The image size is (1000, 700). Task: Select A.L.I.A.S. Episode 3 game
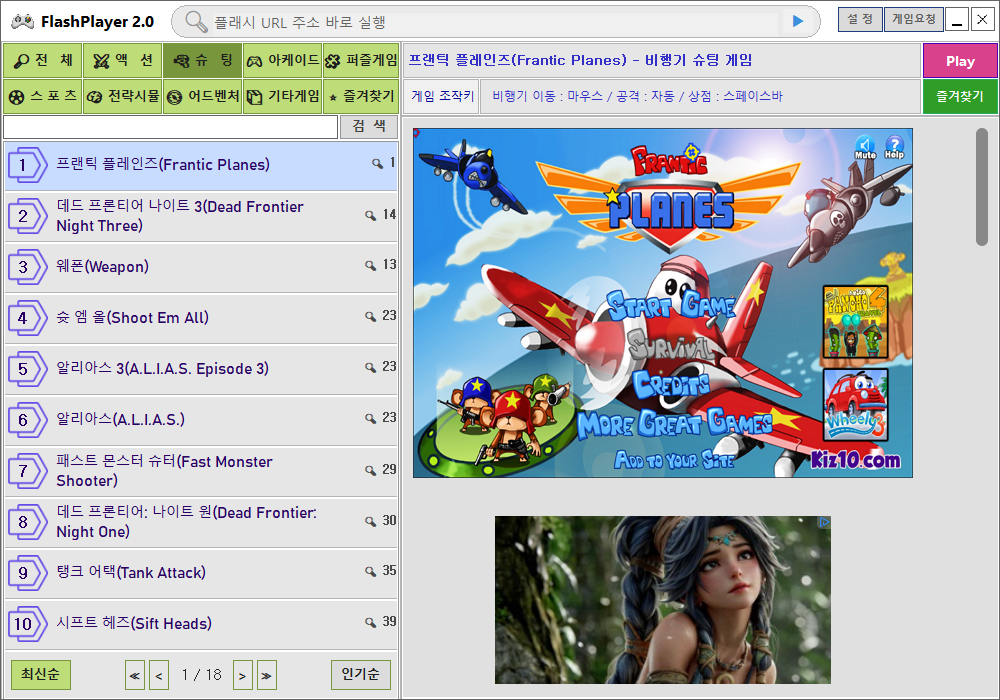coord(201,369)
